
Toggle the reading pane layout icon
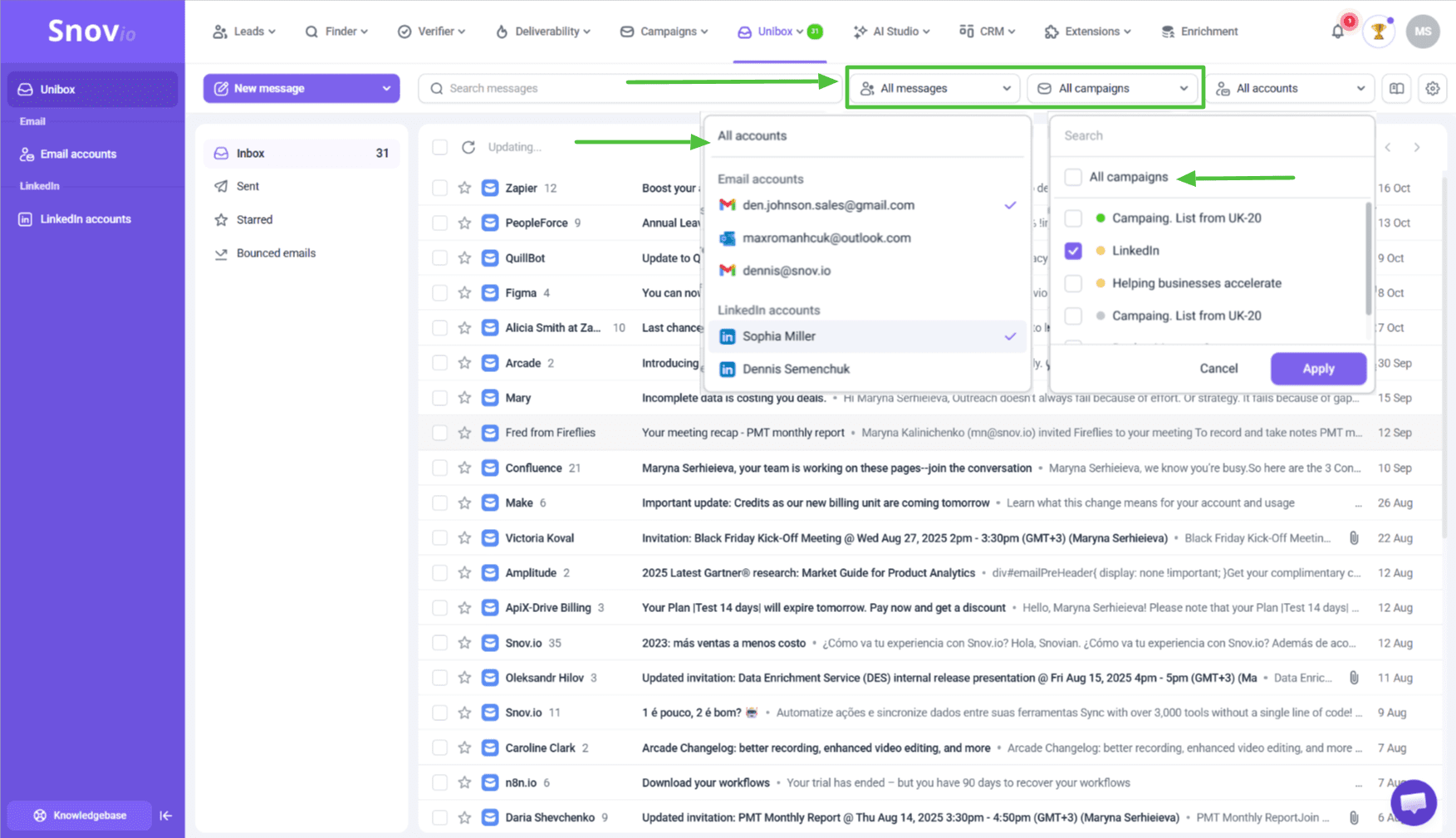(x=1397, y=88)
